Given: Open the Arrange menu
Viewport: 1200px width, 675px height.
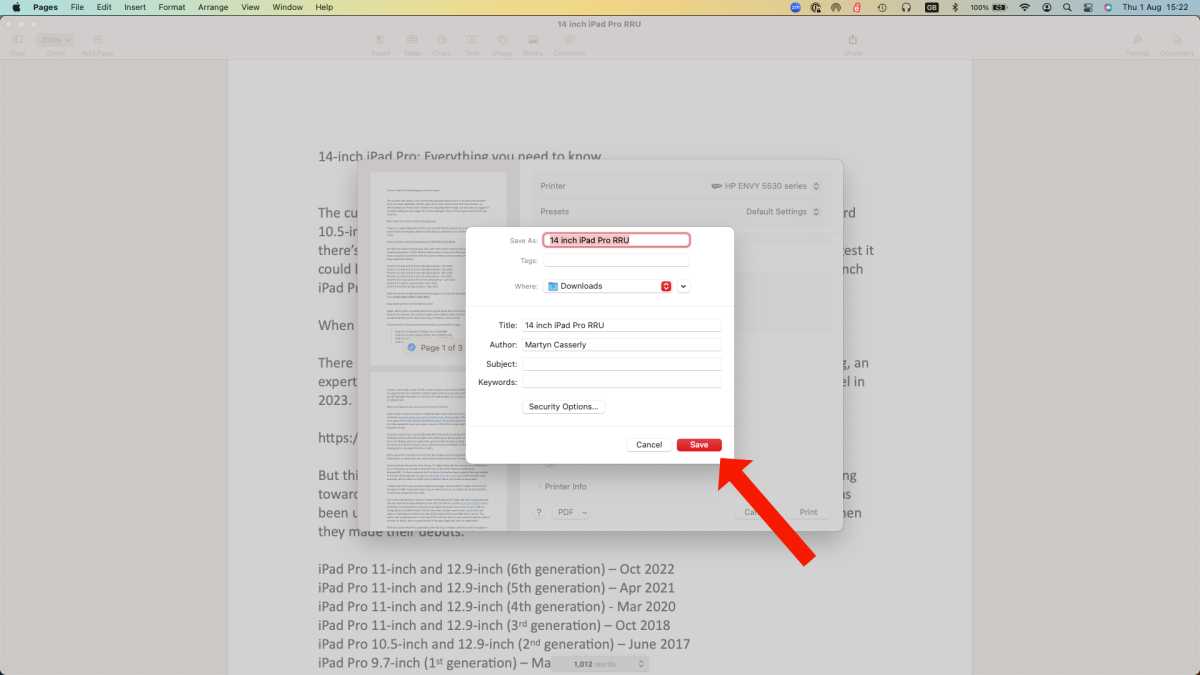Looking at the screenshot, I should pyautogui.click(x=213, y=7).
